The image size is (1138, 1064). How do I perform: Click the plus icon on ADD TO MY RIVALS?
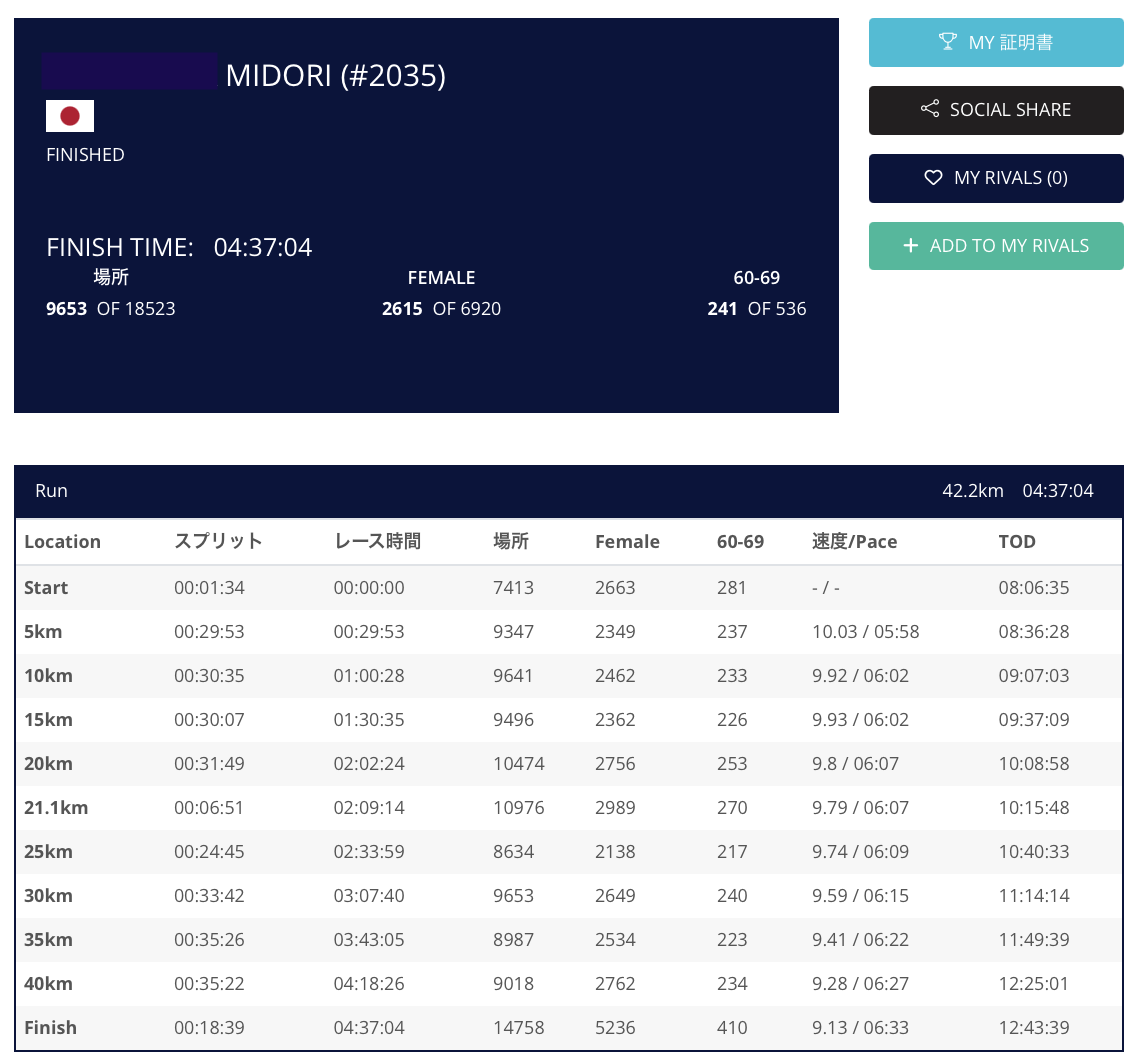pos(910,246)
